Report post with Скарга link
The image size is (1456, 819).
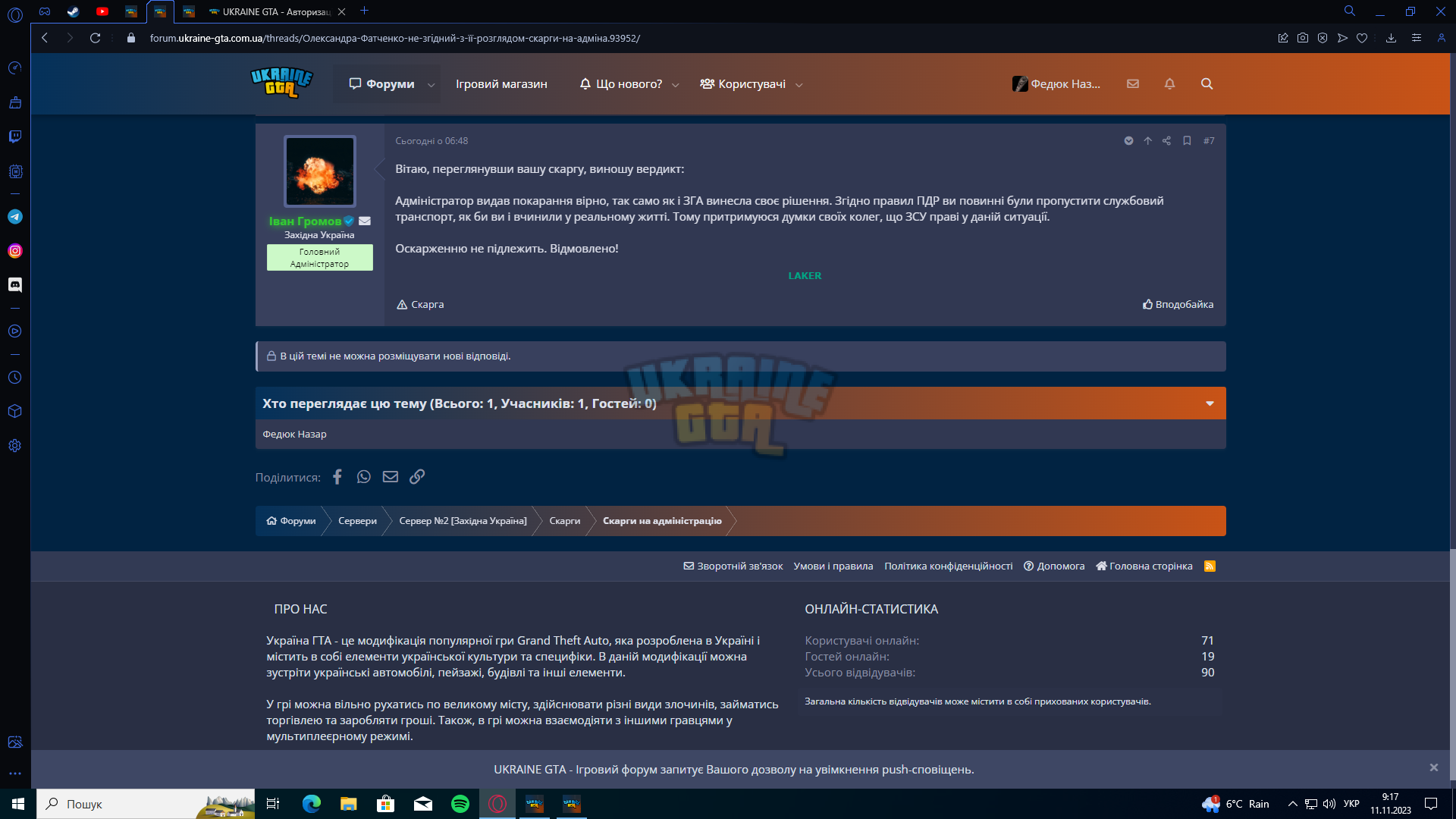coord(420,305)
